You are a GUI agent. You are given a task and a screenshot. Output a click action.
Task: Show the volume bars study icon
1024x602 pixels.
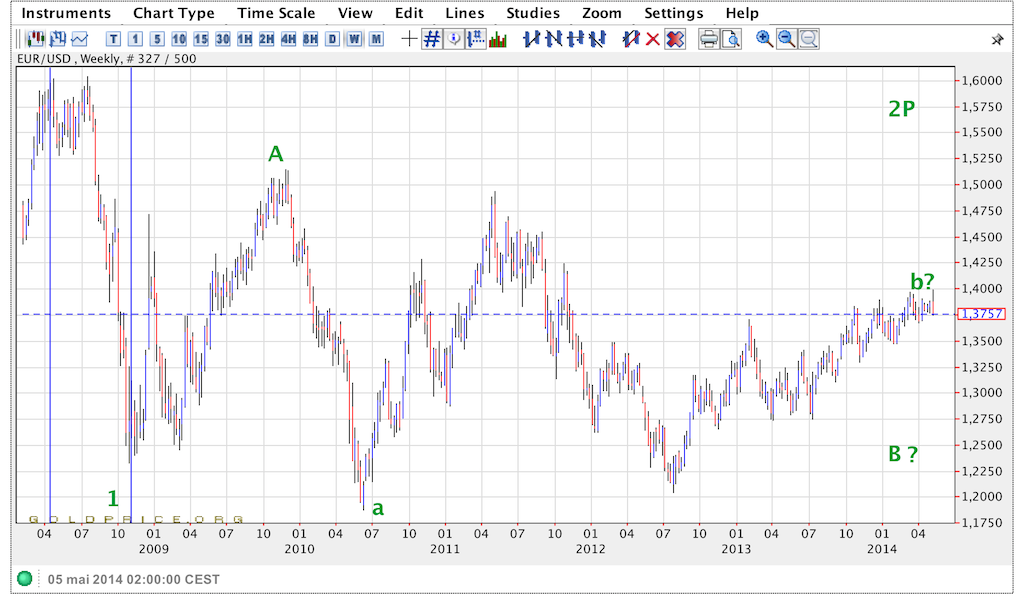(498, 40)
